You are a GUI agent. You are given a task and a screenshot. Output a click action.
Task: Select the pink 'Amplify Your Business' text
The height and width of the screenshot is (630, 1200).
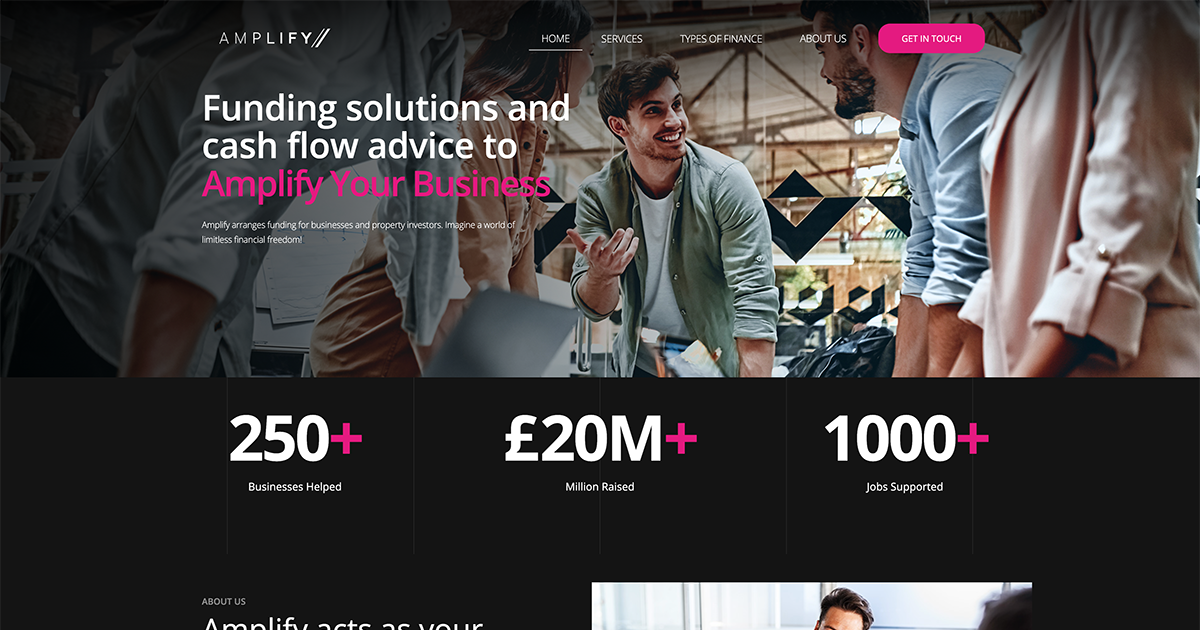point(376,184)
